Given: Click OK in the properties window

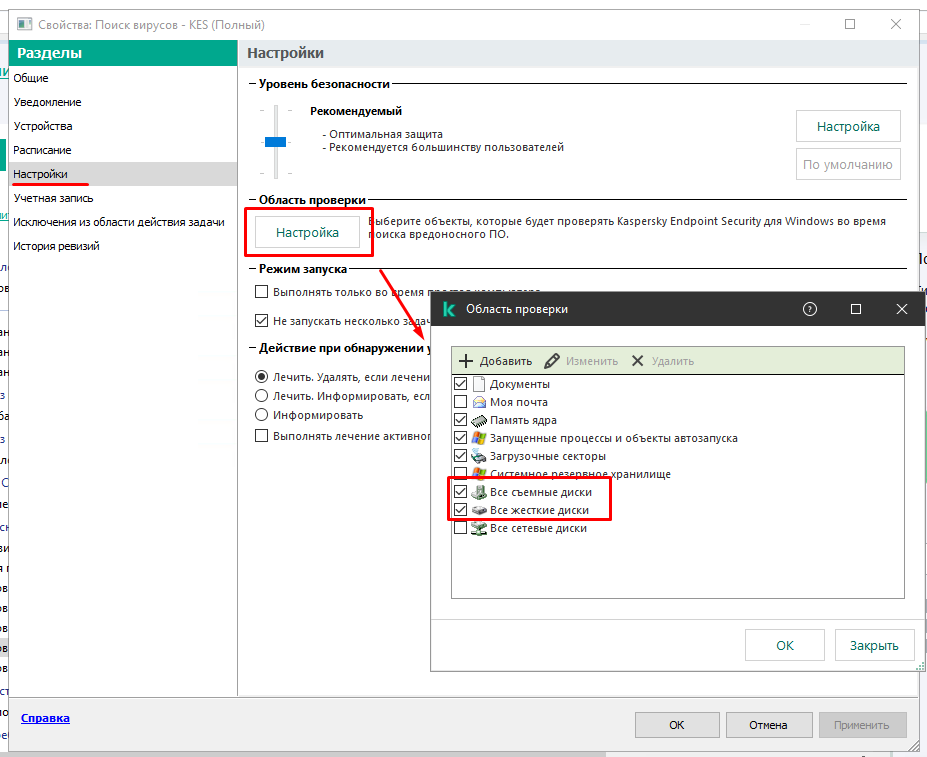Looking at the screenshot, I should tap(677, 725).
